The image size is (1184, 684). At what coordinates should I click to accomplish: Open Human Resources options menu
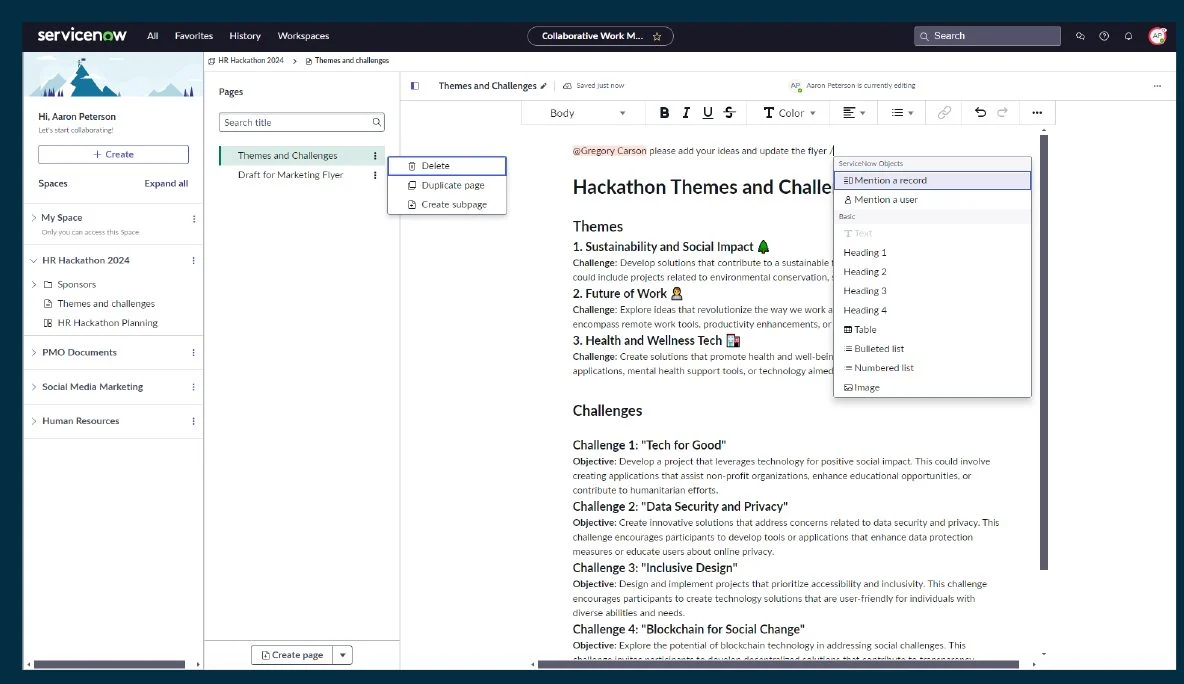click(x=193, y=421)
